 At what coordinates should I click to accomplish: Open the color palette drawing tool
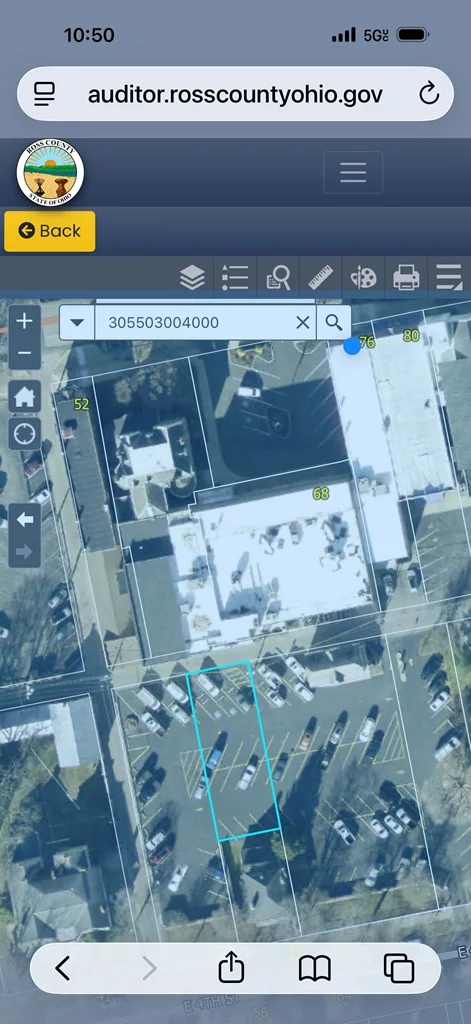click(363, 278)
